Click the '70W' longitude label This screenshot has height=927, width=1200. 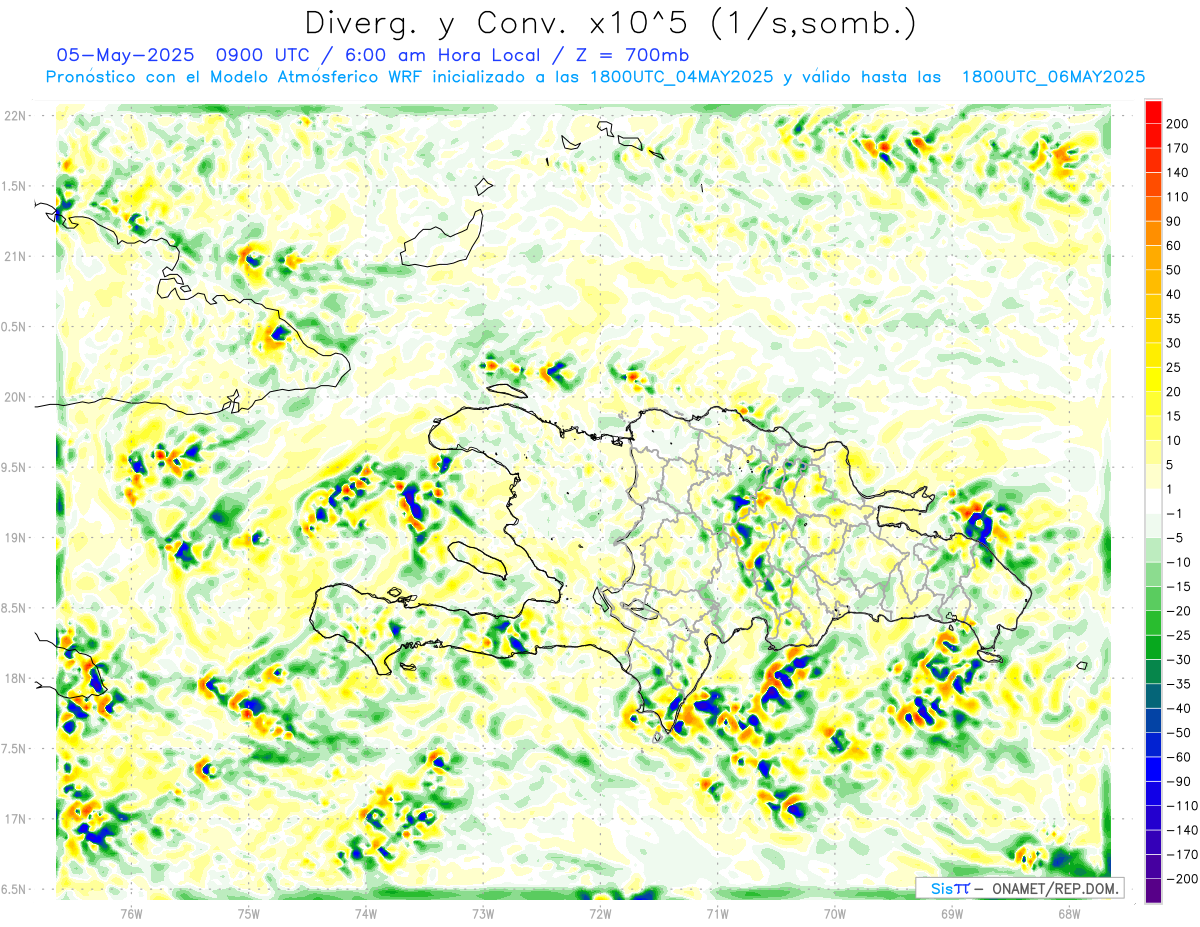[834, 914]
